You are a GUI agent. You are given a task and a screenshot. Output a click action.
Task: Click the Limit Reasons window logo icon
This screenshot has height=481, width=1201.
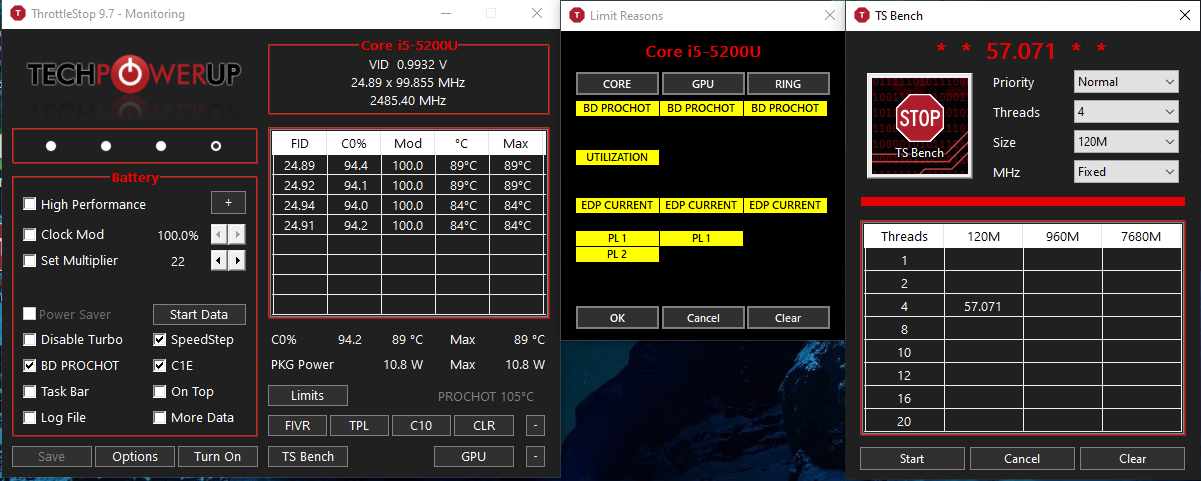point(577,15)
